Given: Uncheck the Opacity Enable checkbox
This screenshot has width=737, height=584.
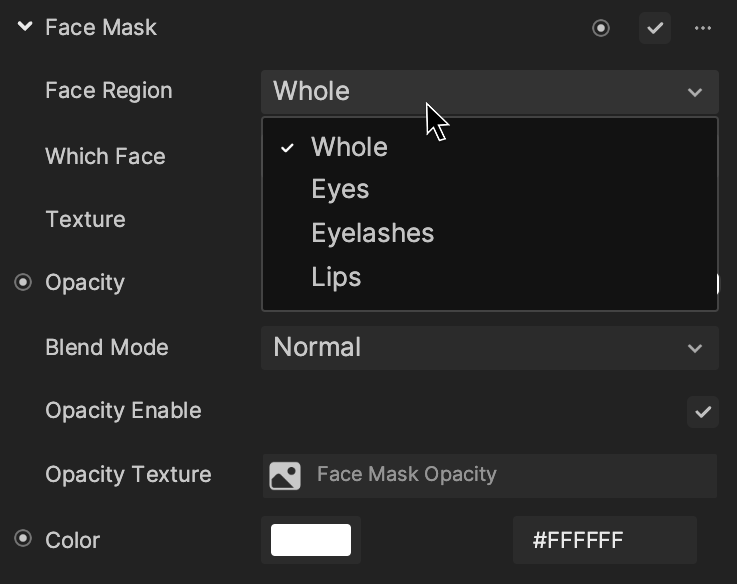Looking at the screenshot, I should coord(703,412).
